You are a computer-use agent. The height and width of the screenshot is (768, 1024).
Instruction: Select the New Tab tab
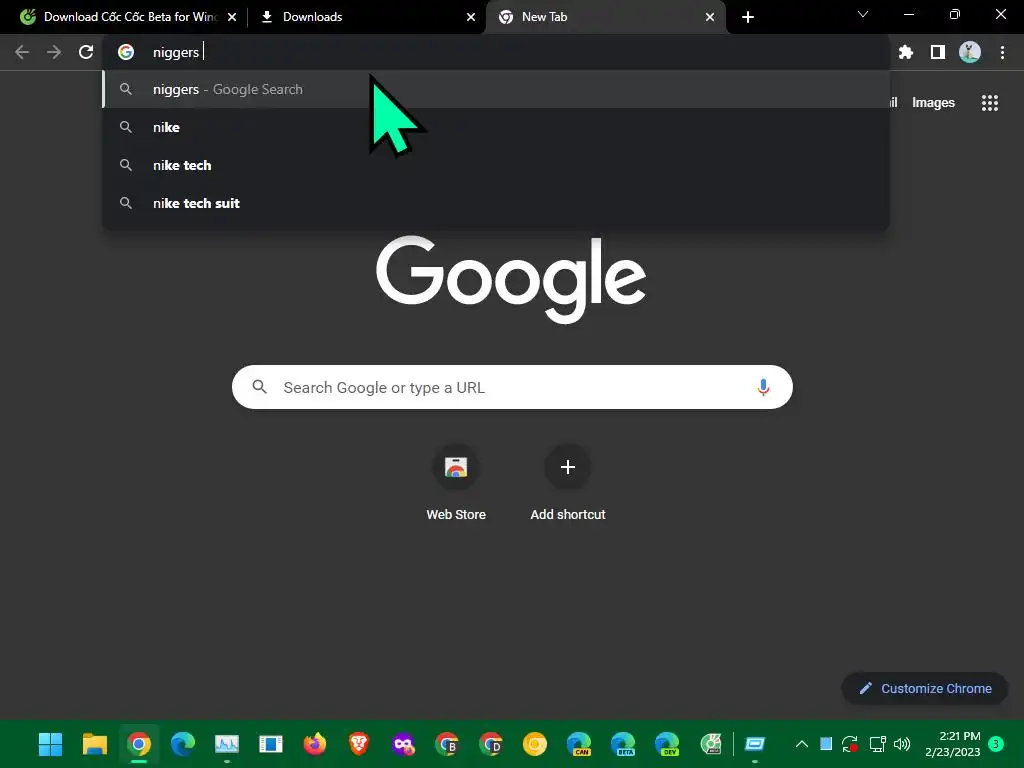pos(605,17)
